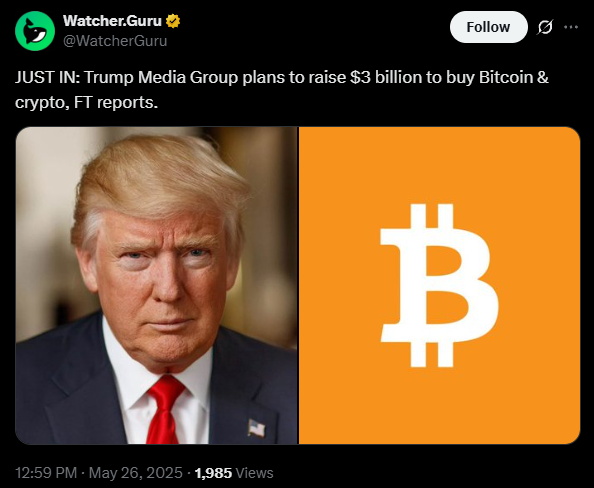The width and height of the screenshot is (594, 488).
Task: Open the Grok slashed-circle icon
Action: (545, 27)
